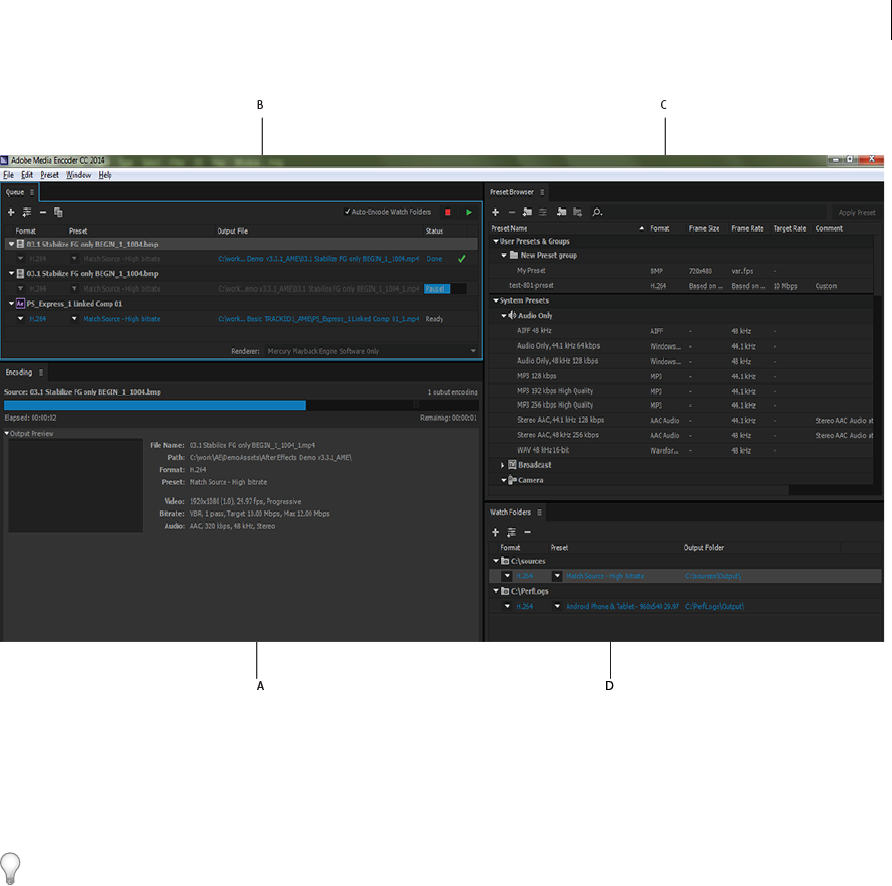Remove watch folder minus icon
892x886 pixels.
(x=527, y=533)
